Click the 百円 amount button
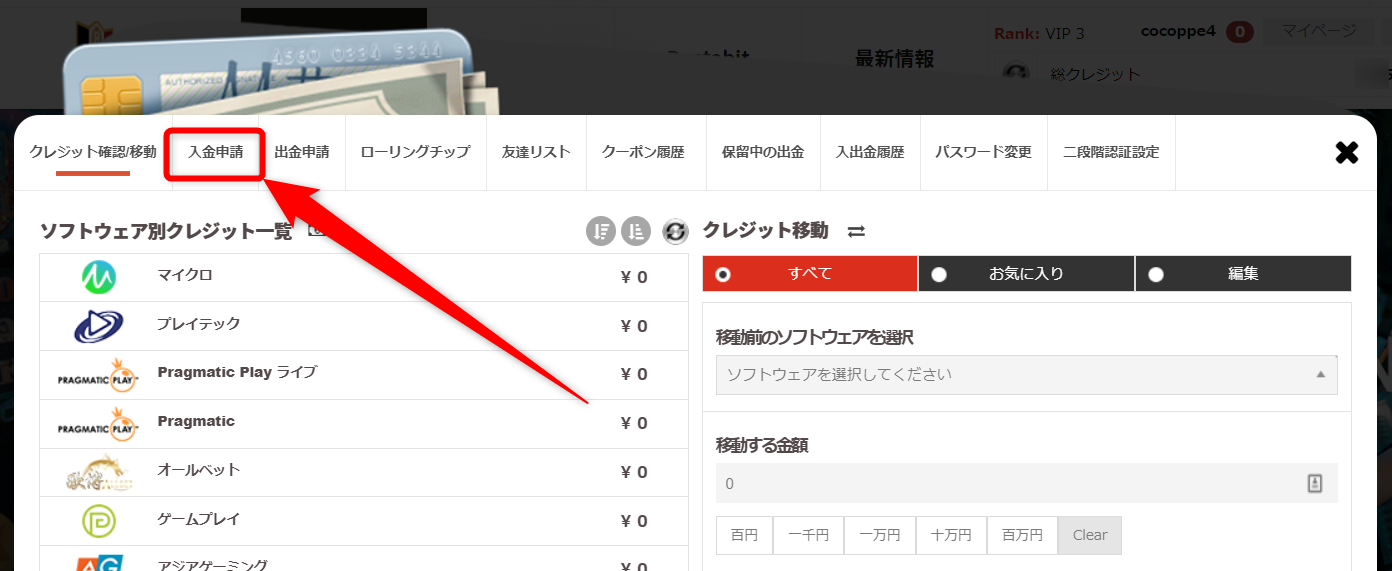This screenshot has width=1392, height=571. point(744,535)
